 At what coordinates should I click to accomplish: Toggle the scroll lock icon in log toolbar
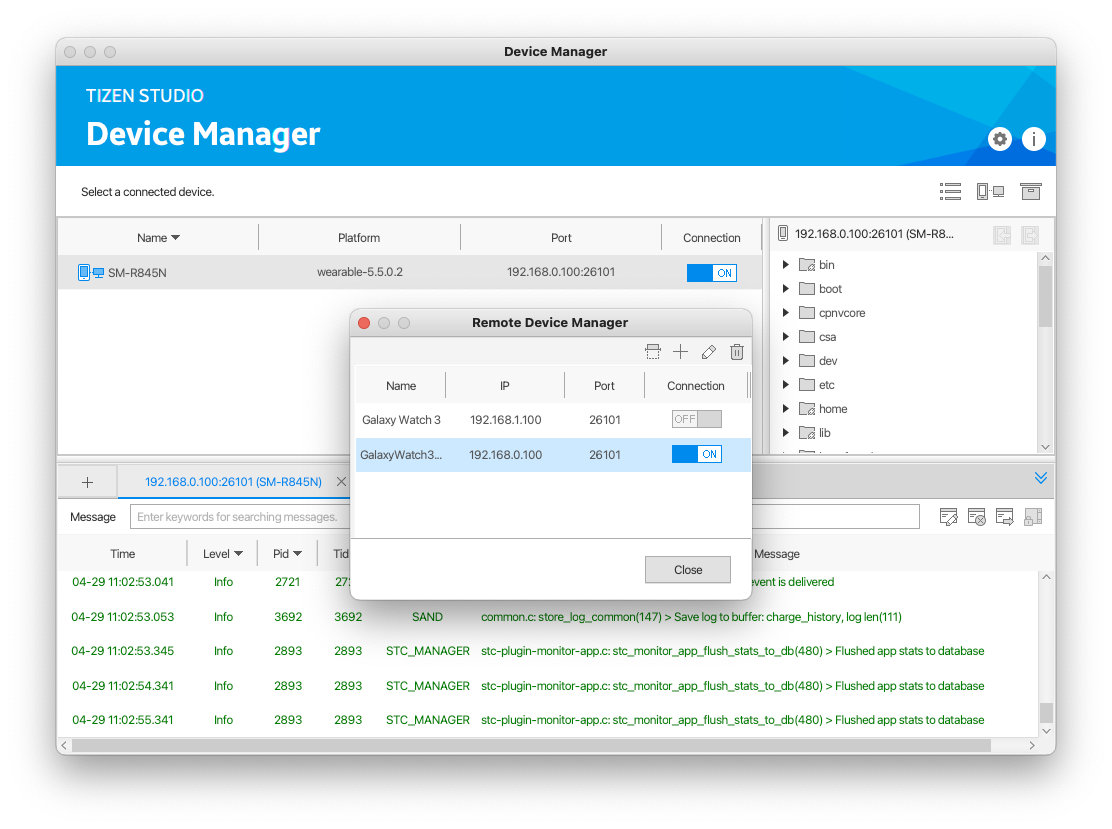[1033, 517]
